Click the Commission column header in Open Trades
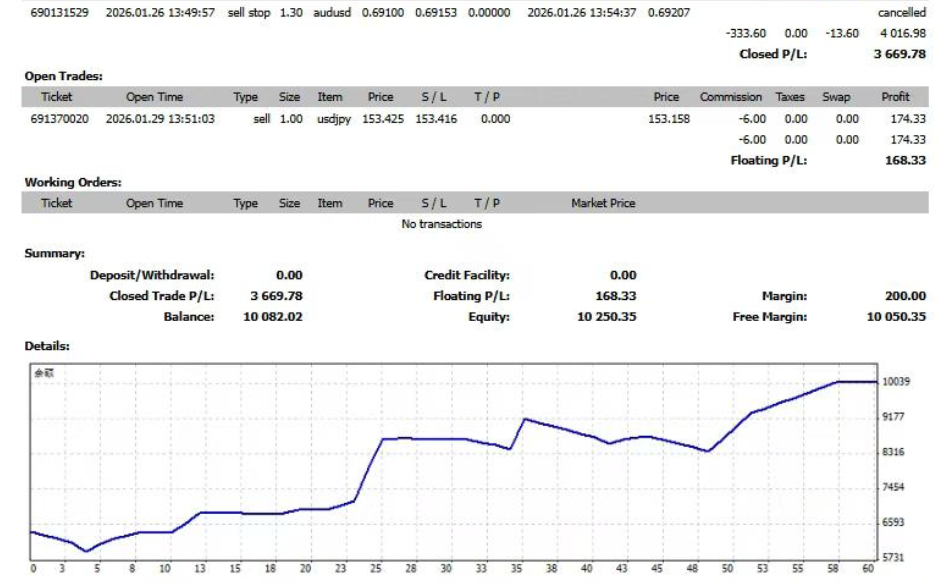Viewport: 940px width, 582px height. [x=731, y=97]
